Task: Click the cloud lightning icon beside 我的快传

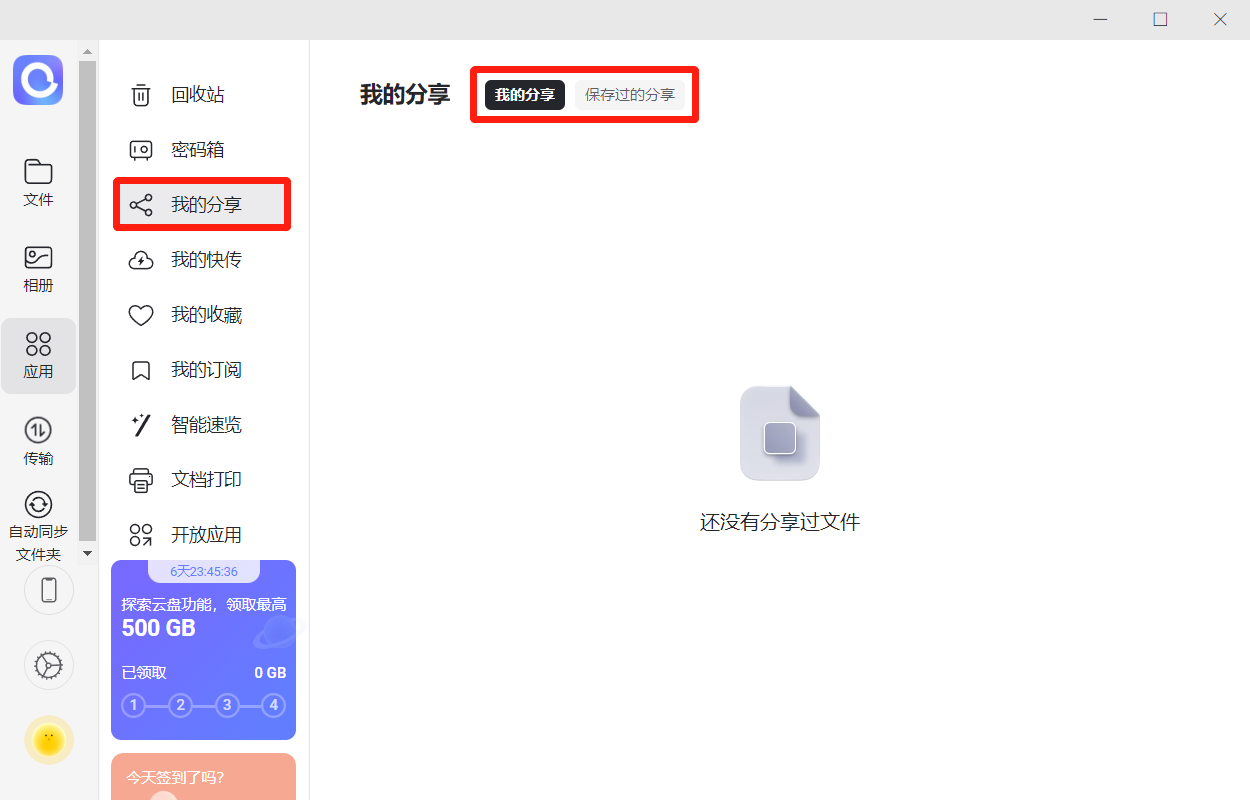Action: [x=141, y=261]
